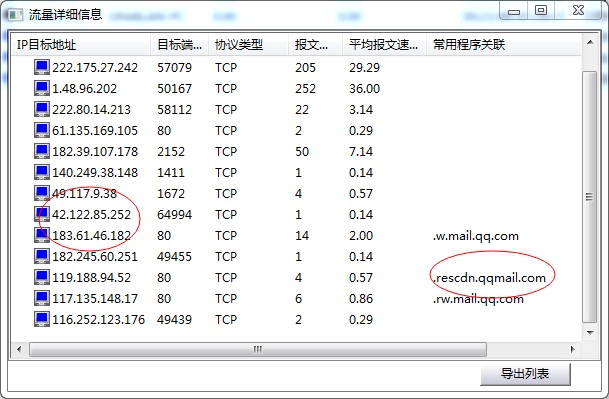Click vertical scrollbar down arrow
This screenshot has width=609, height=399.
pos(590,333)
